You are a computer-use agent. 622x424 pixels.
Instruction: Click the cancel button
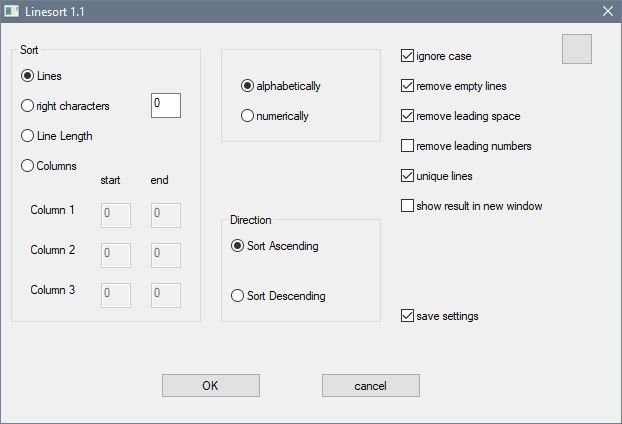371,386
